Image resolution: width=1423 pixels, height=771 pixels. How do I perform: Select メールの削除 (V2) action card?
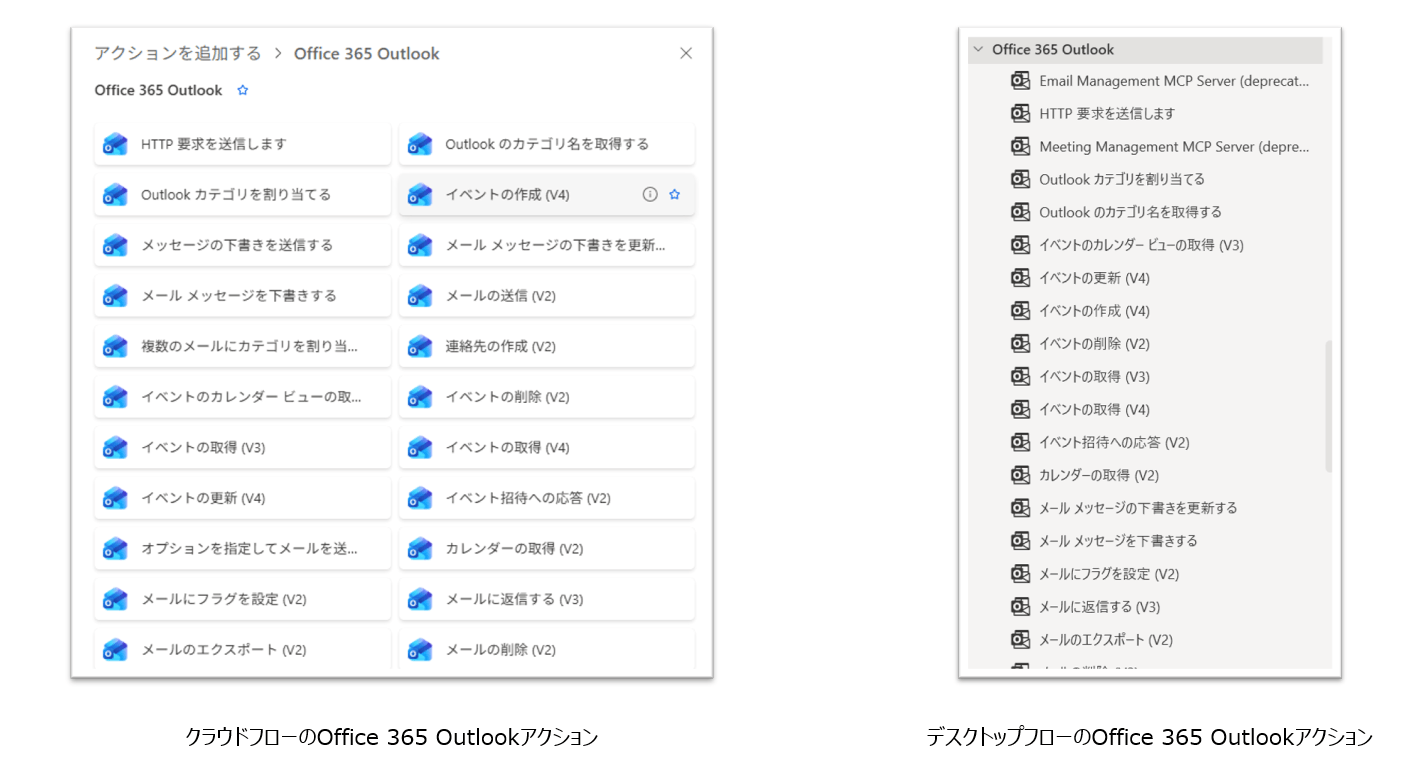coord(546,650)
